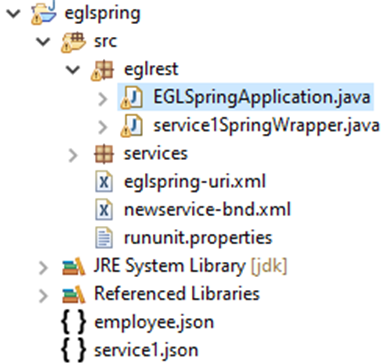The width and height of the screenshot is (388, 364).
Task: Select service1.json file name
Action: 146,351
